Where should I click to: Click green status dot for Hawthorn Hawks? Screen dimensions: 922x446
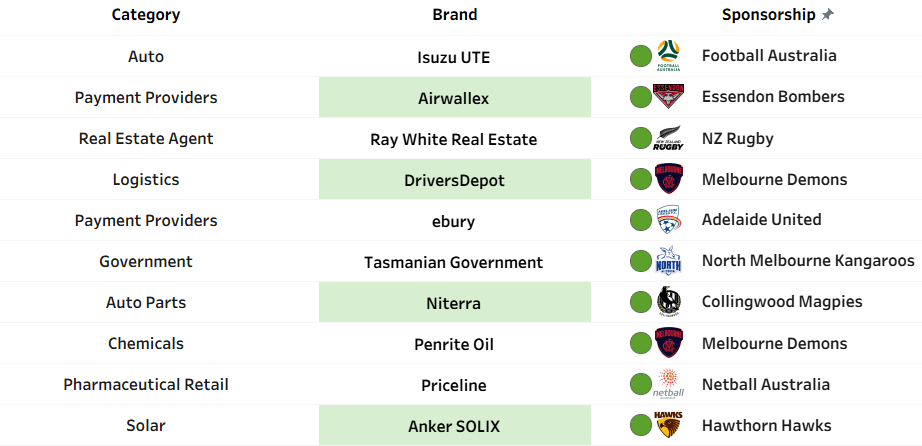[640, 425]
